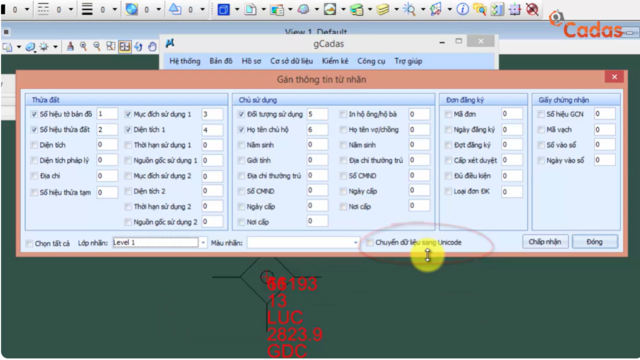Click the blue 3D cube toolbar icon

[x=223, y=9]
